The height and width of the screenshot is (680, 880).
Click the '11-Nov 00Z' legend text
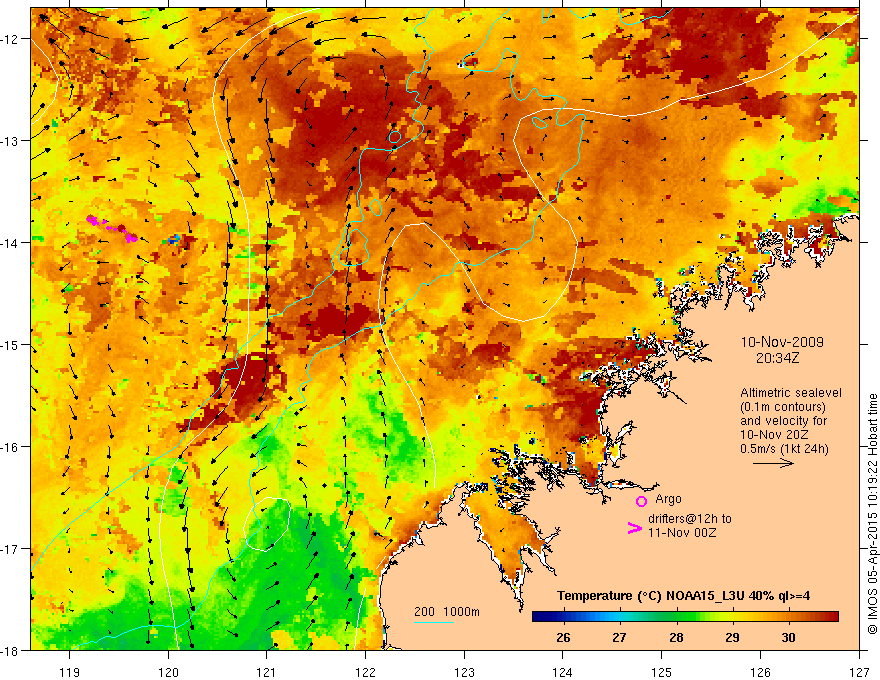682,533
